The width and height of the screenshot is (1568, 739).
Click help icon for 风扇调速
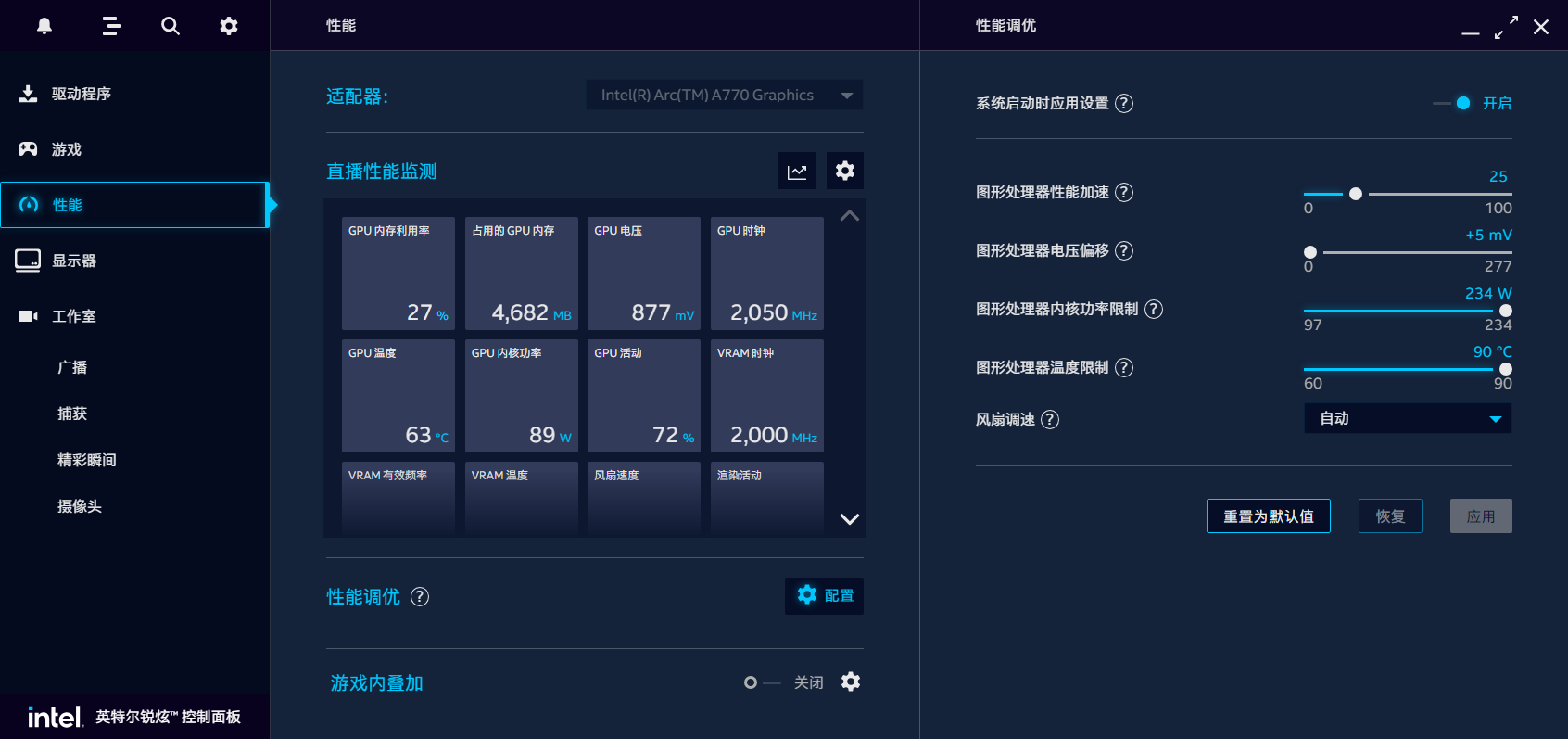click(x=1050, y=419)
